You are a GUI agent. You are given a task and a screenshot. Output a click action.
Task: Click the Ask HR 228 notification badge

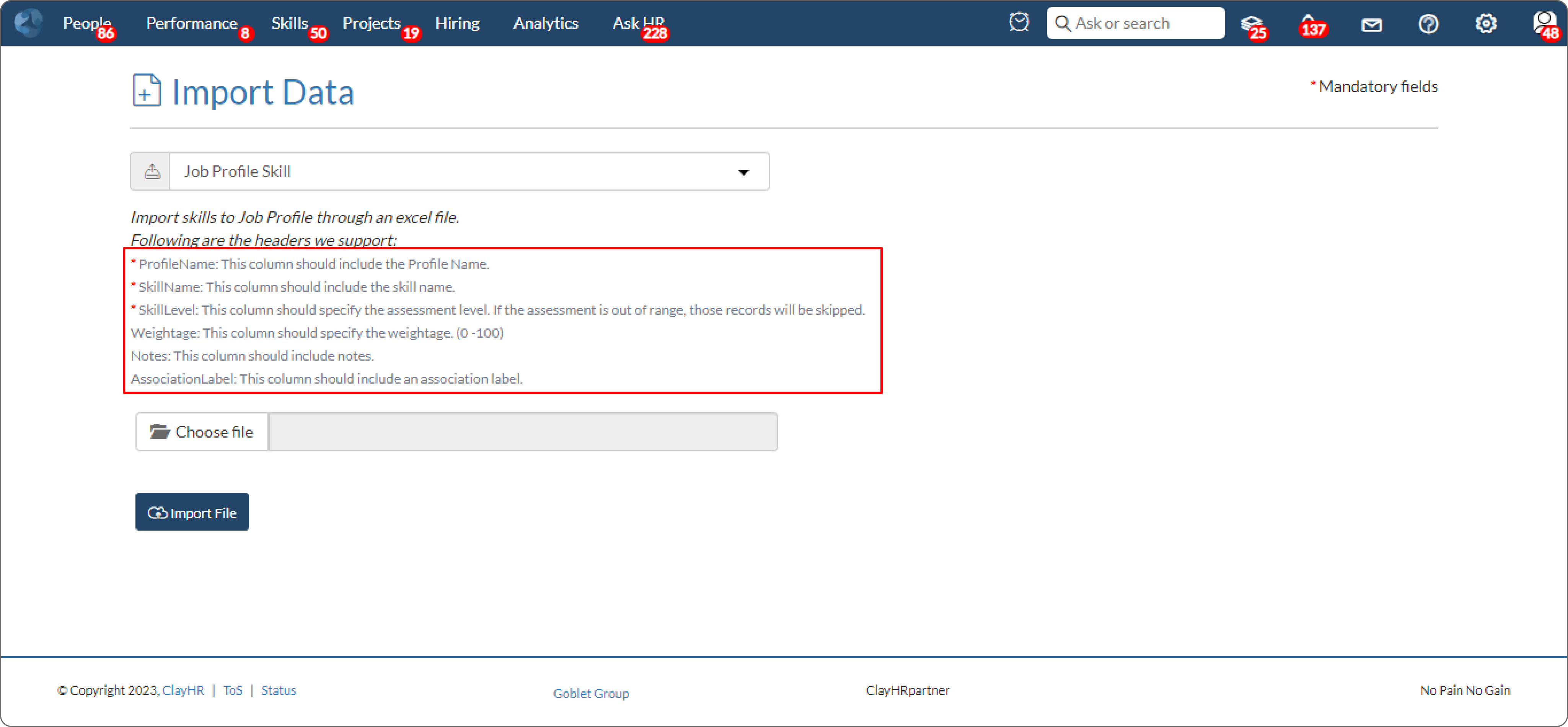[655, 33]
